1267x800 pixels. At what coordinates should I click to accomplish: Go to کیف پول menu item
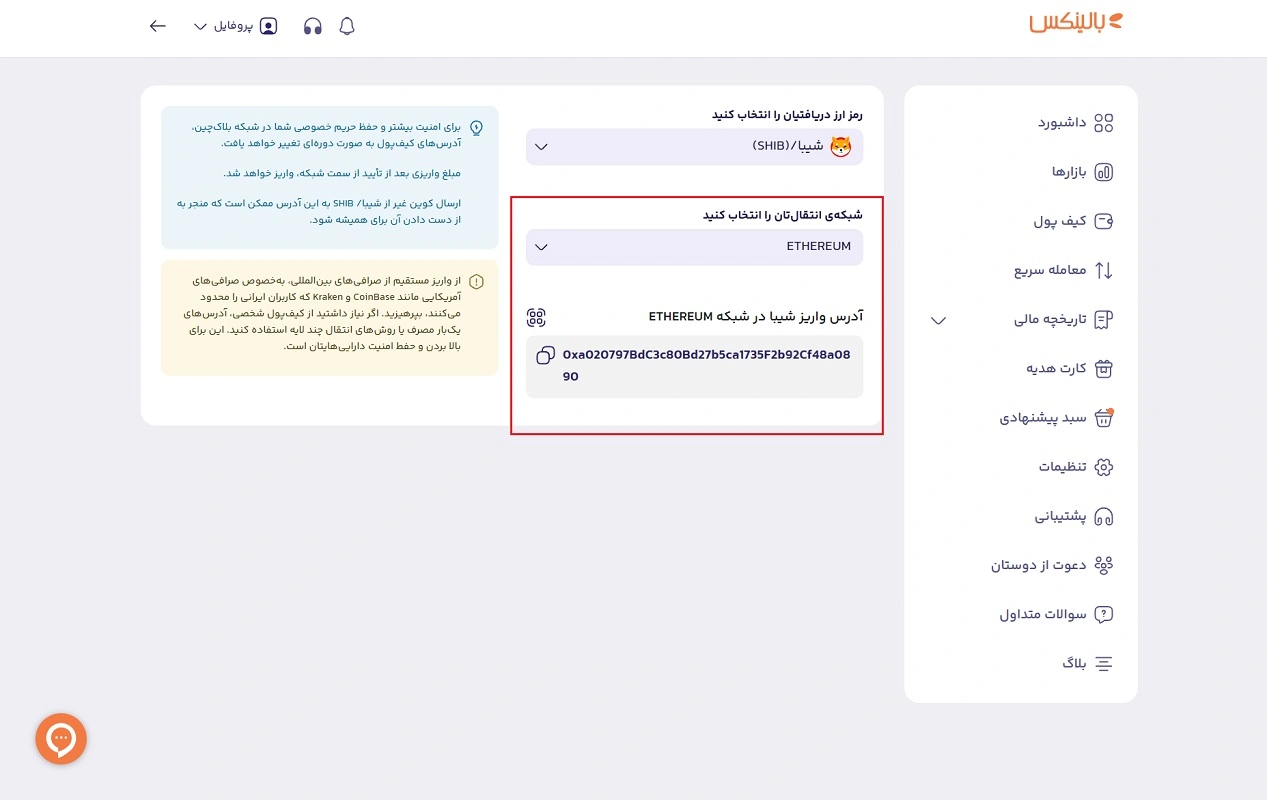1060,221
